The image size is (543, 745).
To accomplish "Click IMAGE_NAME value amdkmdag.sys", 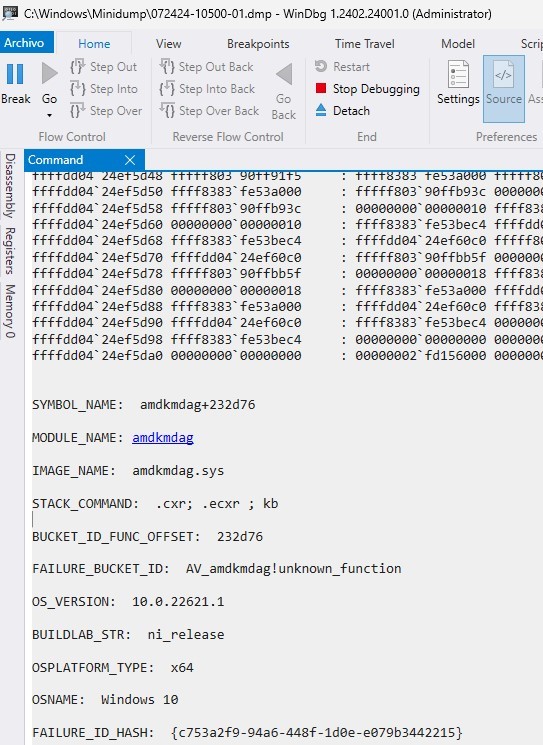I will pyautogui.click(x=178, y=471).
